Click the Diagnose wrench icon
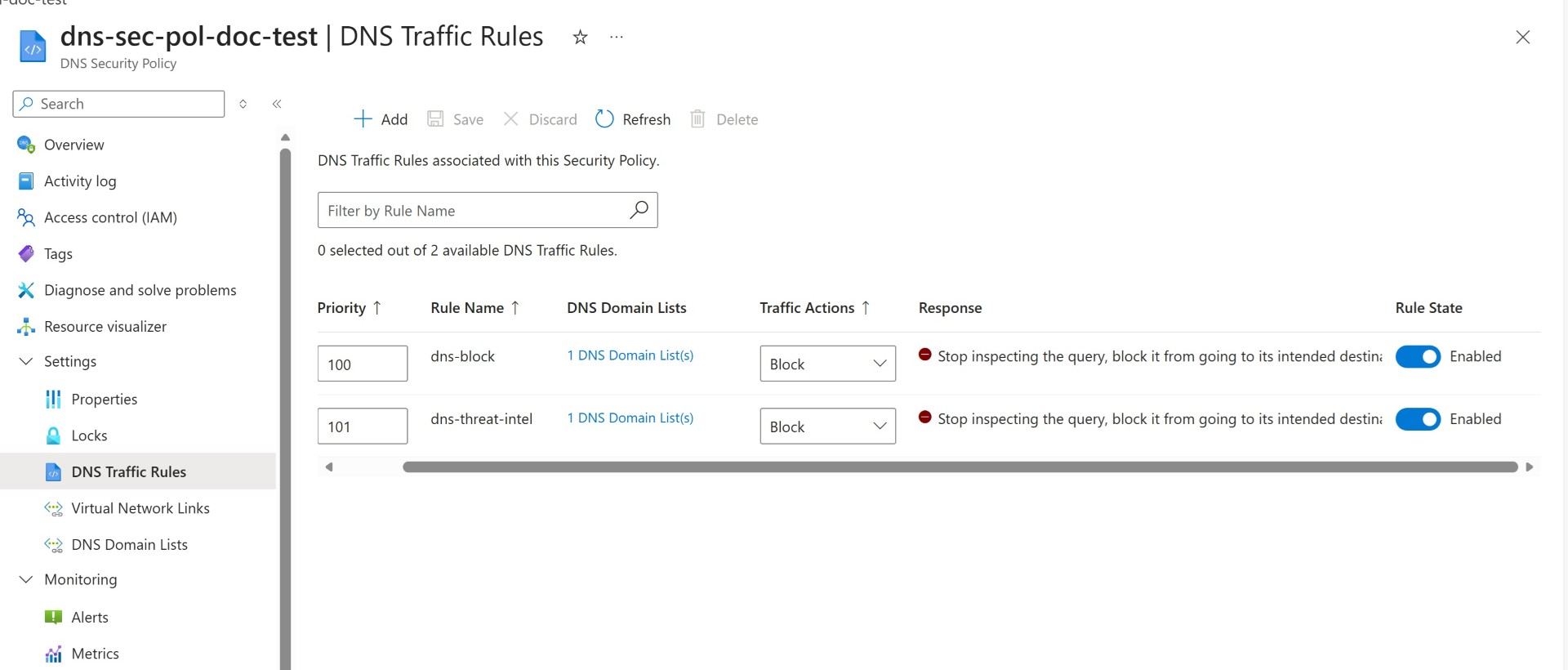The image size is (1568, 670). pyautogui.click(x=26, y=290)
